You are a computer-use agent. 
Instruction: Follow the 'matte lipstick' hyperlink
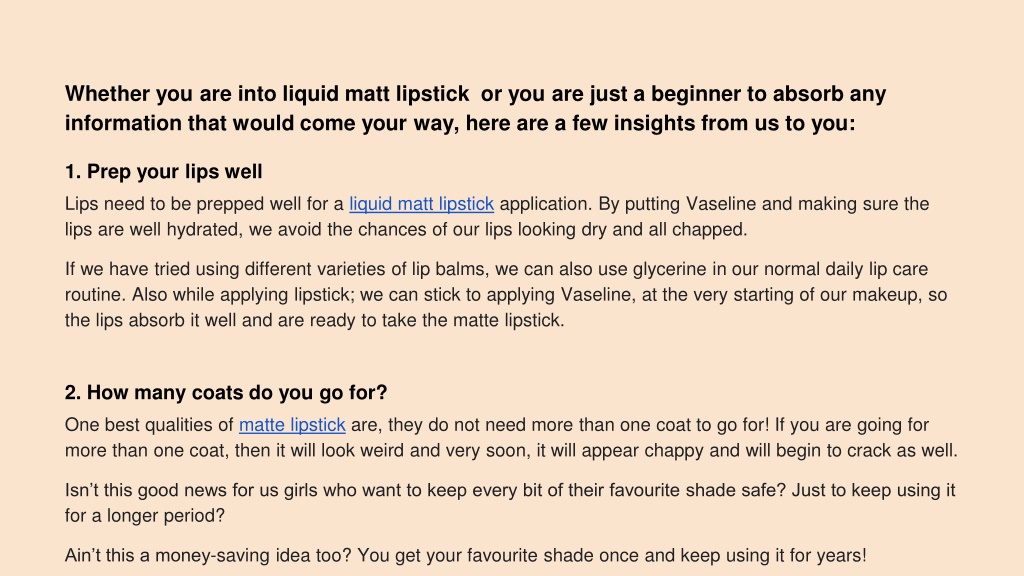coord(292,425)
